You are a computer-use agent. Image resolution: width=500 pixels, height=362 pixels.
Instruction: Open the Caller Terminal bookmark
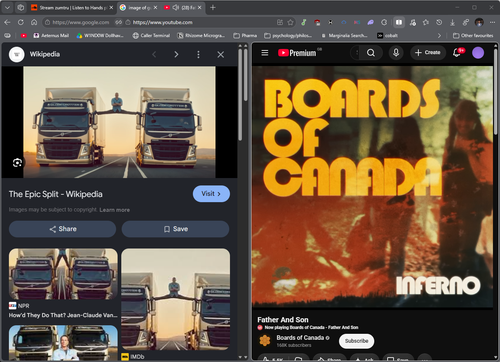pyautogui.click(x=151, y=35)
